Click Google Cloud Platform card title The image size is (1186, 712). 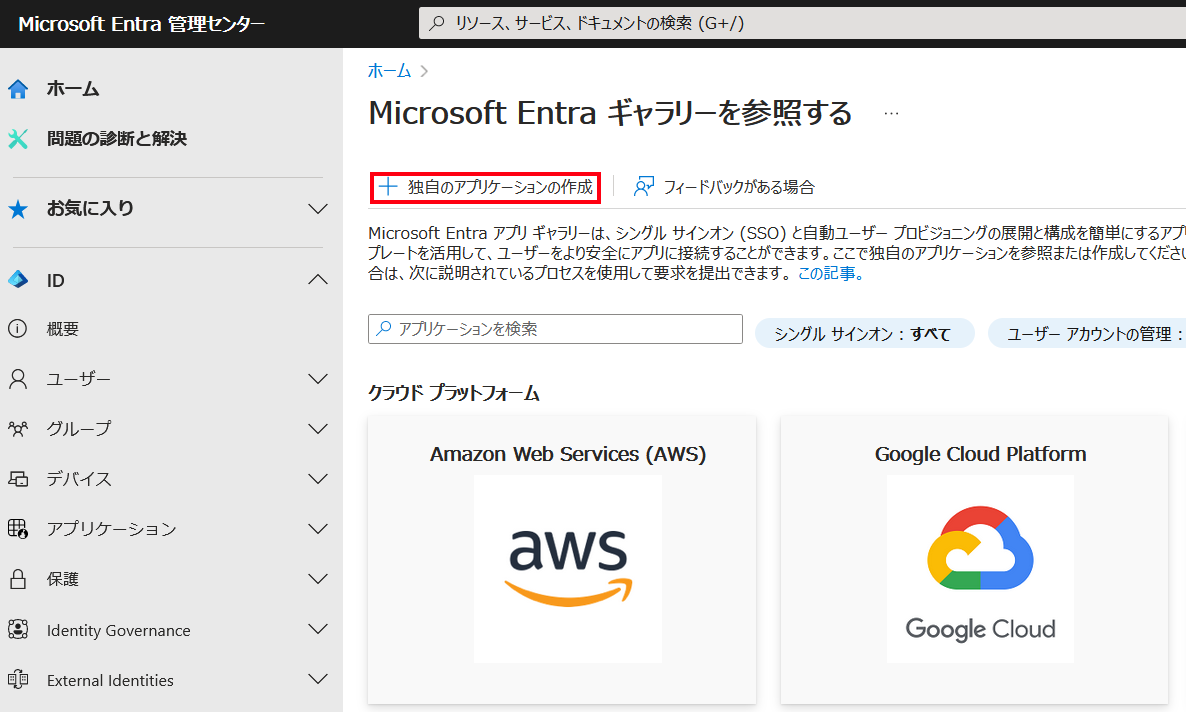pyautogui.click(x=980, y=454)
